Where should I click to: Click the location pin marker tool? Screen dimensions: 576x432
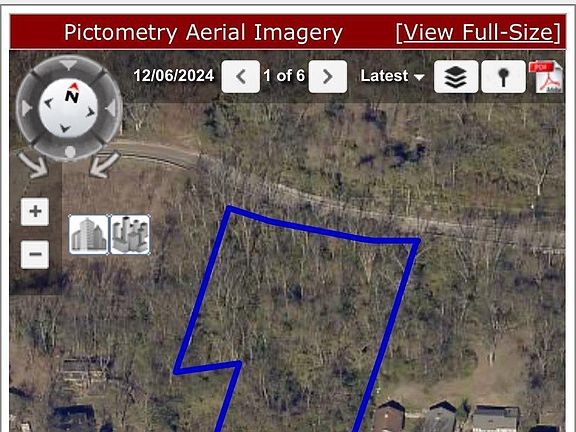(503, 77)
